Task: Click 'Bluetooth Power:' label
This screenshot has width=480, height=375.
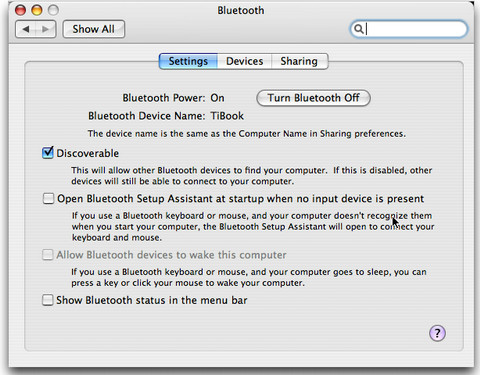Action: [x=164, y=98]
